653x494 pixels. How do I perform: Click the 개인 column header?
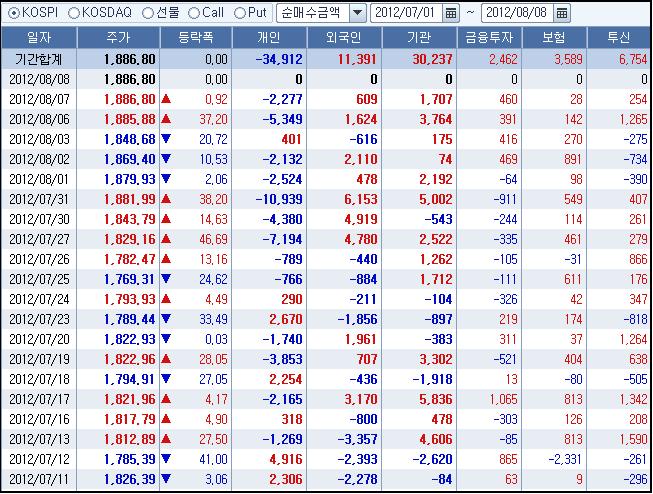[269, 38]
